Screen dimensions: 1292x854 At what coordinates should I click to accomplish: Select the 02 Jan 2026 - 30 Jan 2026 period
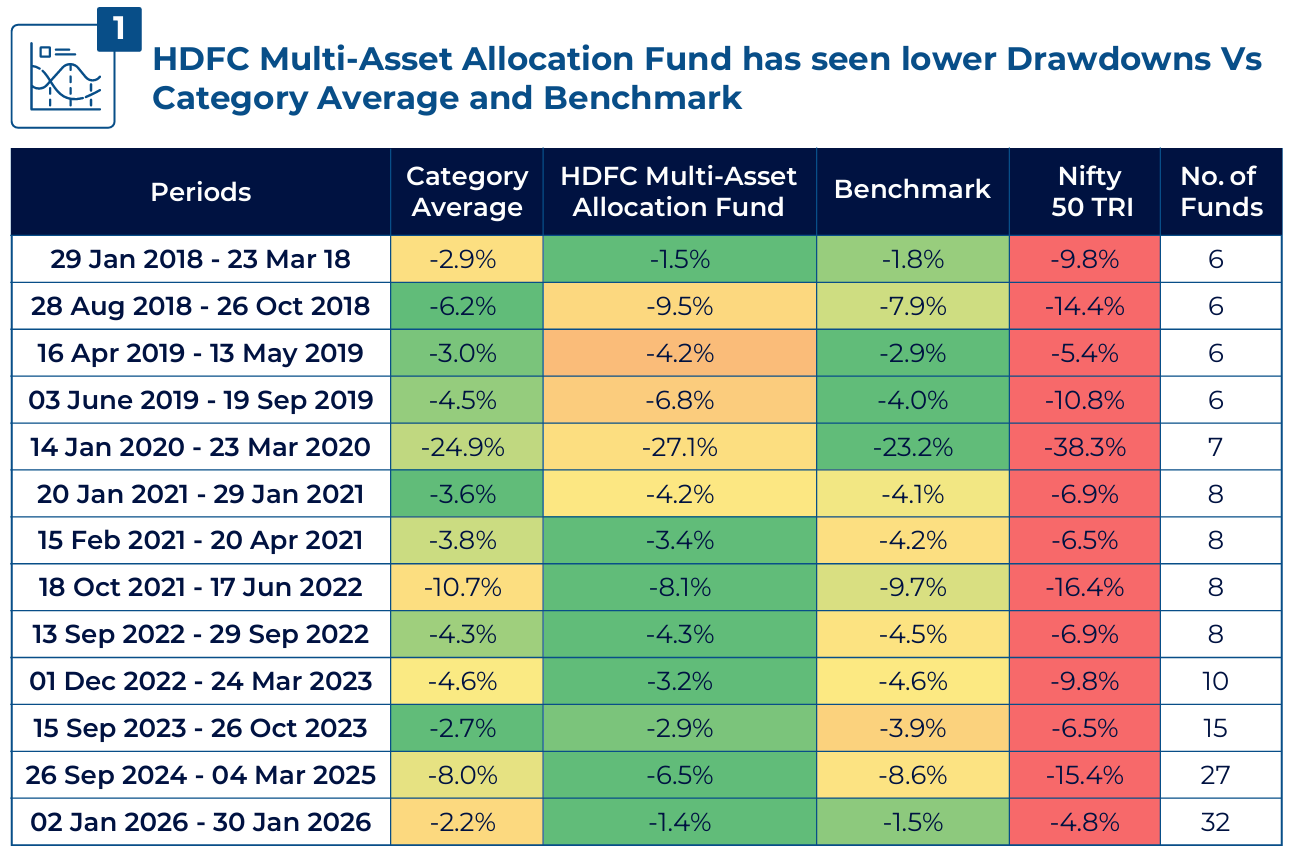[201, 822]
